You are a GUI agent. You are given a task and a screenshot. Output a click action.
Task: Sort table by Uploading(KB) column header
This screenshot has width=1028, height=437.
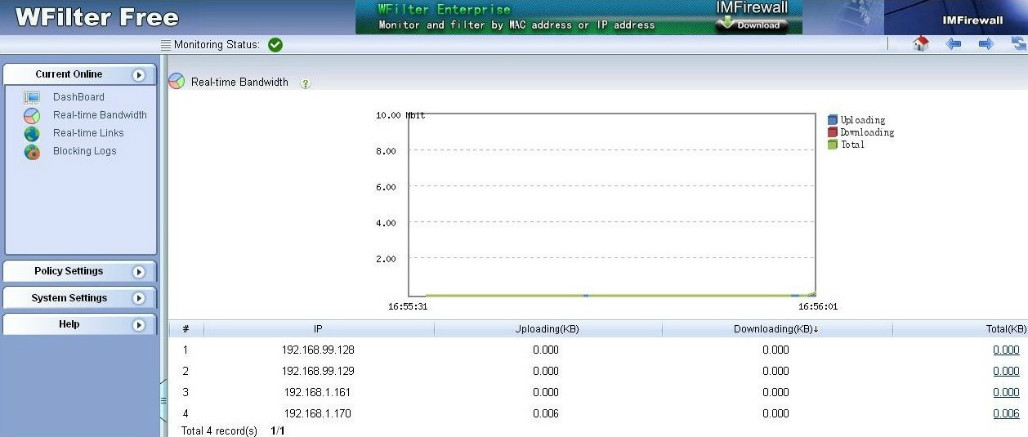click(x=547, y=329)
